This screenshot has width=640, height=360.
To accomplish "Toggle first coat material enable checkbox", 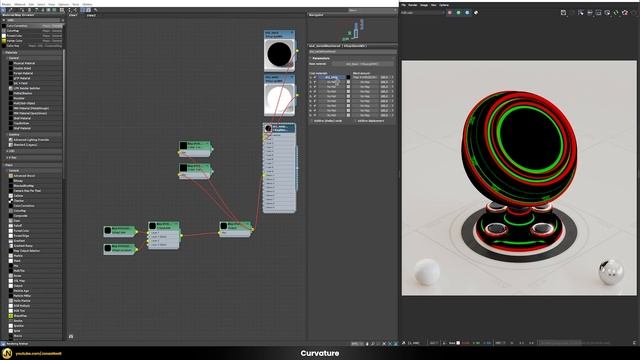I will 315,77.
